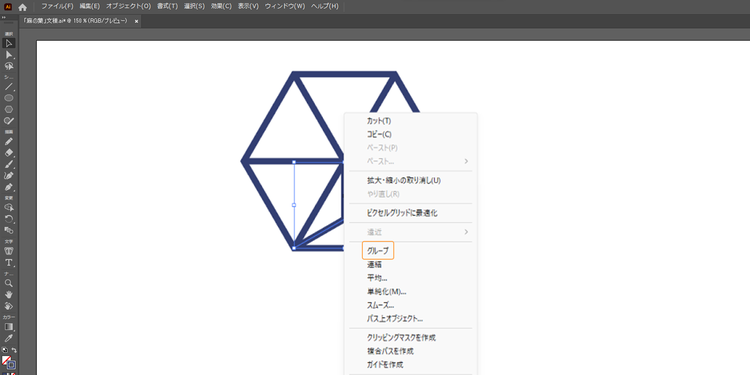Click the Swap Fill and Stroke arrows
This screenshot has height=375, width=750.
[14, 350]
